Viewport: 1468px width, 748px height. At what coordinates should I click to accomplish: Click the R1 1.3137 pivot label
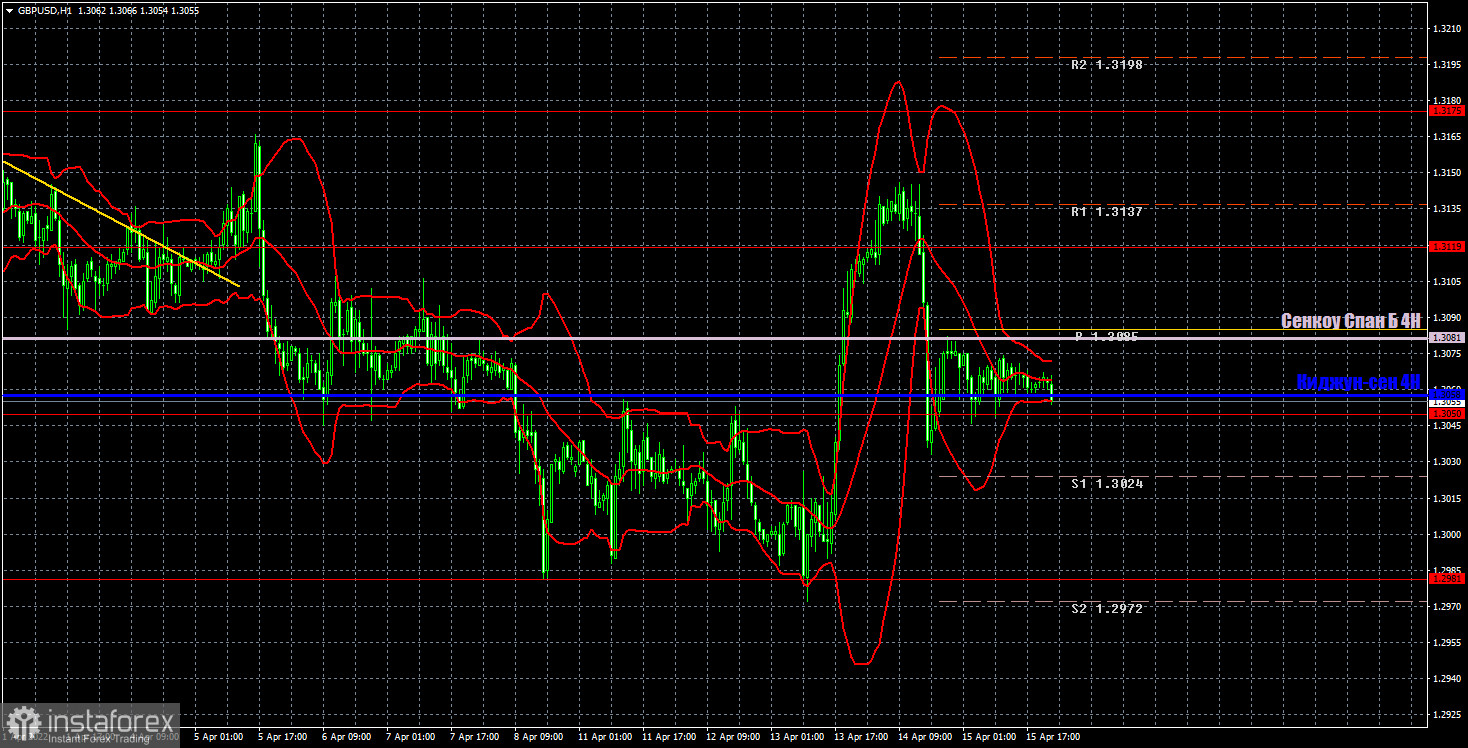coord(1106,212)
